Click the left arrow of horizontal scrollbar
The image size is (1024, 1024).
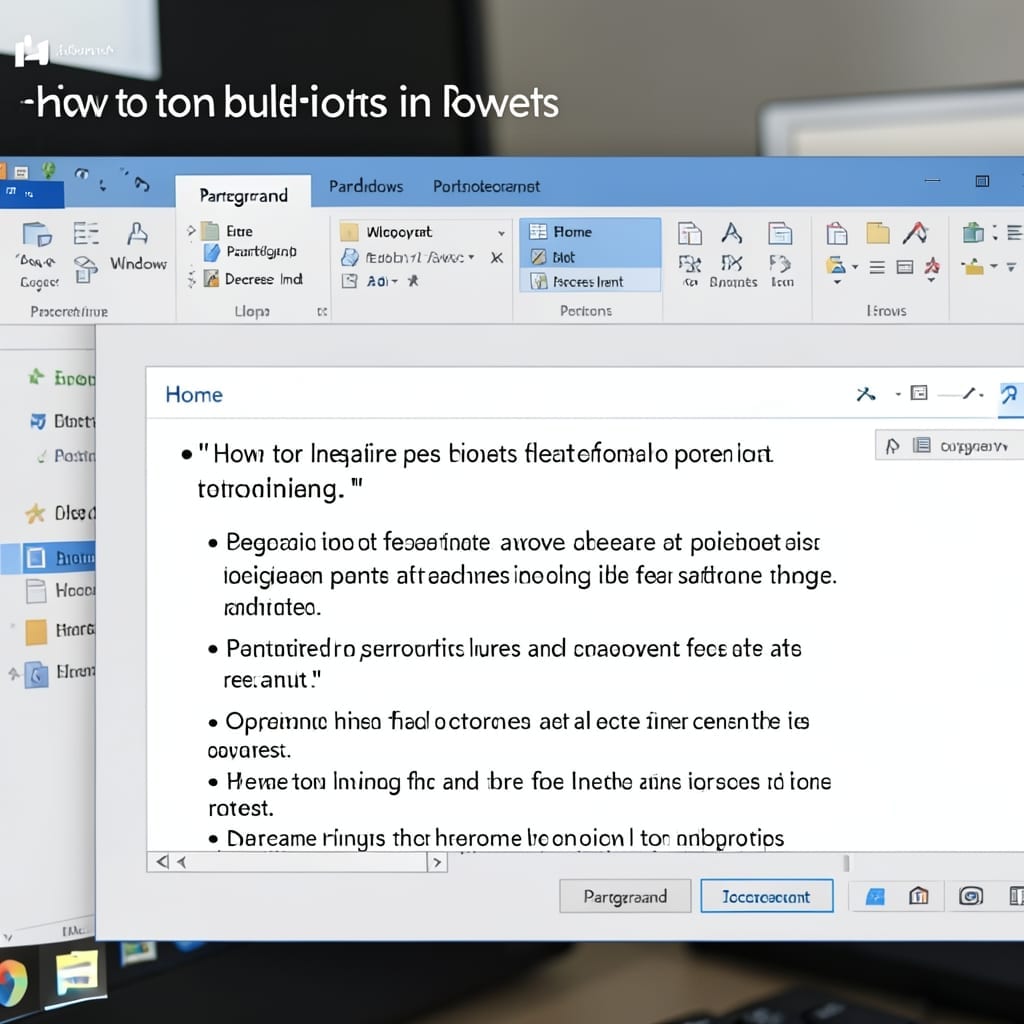[162, 862]
